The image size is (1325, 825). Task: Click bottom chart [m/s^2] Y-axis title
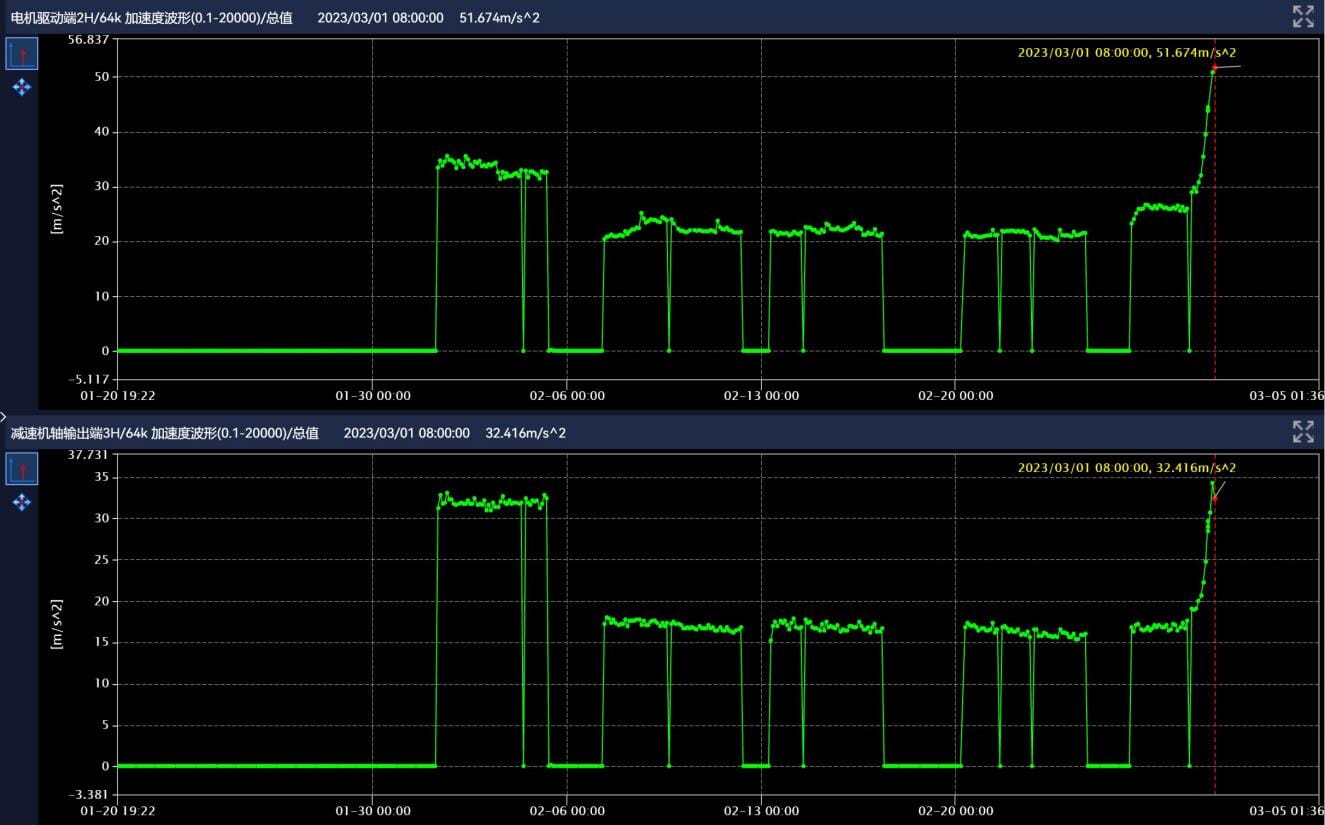pyautogui.click(x=56, y=625)
